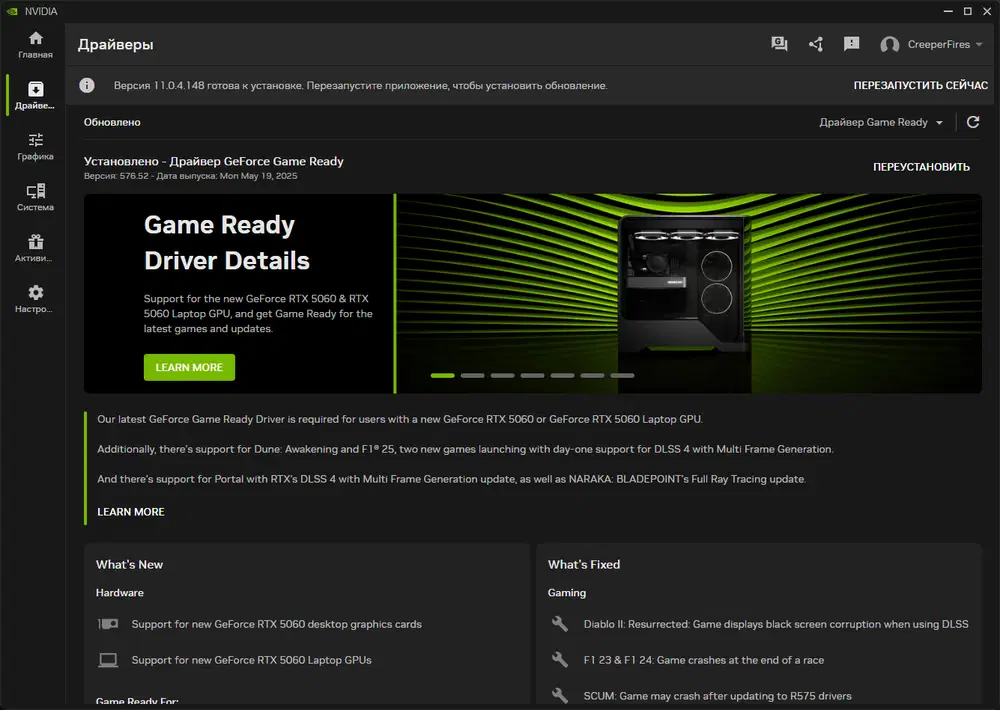The width and height of the screenshot is (1000, 710).
Task: Click wrench icon beside SCUM fix
Action: coord(560,695)
